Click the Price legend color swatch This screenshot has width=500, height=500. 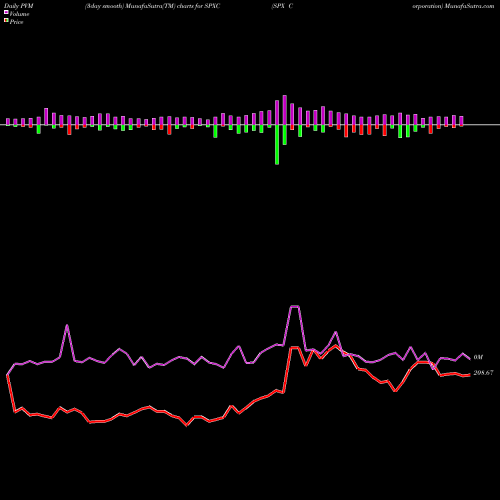[6, 21]
